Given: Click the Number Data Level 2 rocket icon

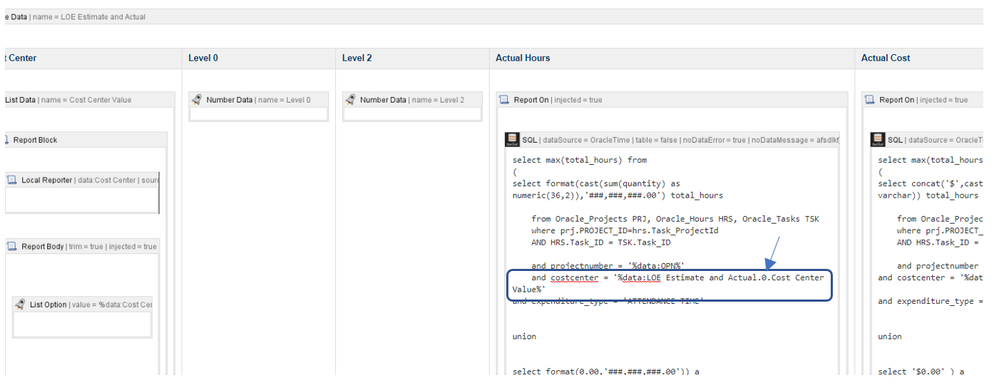Looking at the screenshot, I should tap(350, 99).
